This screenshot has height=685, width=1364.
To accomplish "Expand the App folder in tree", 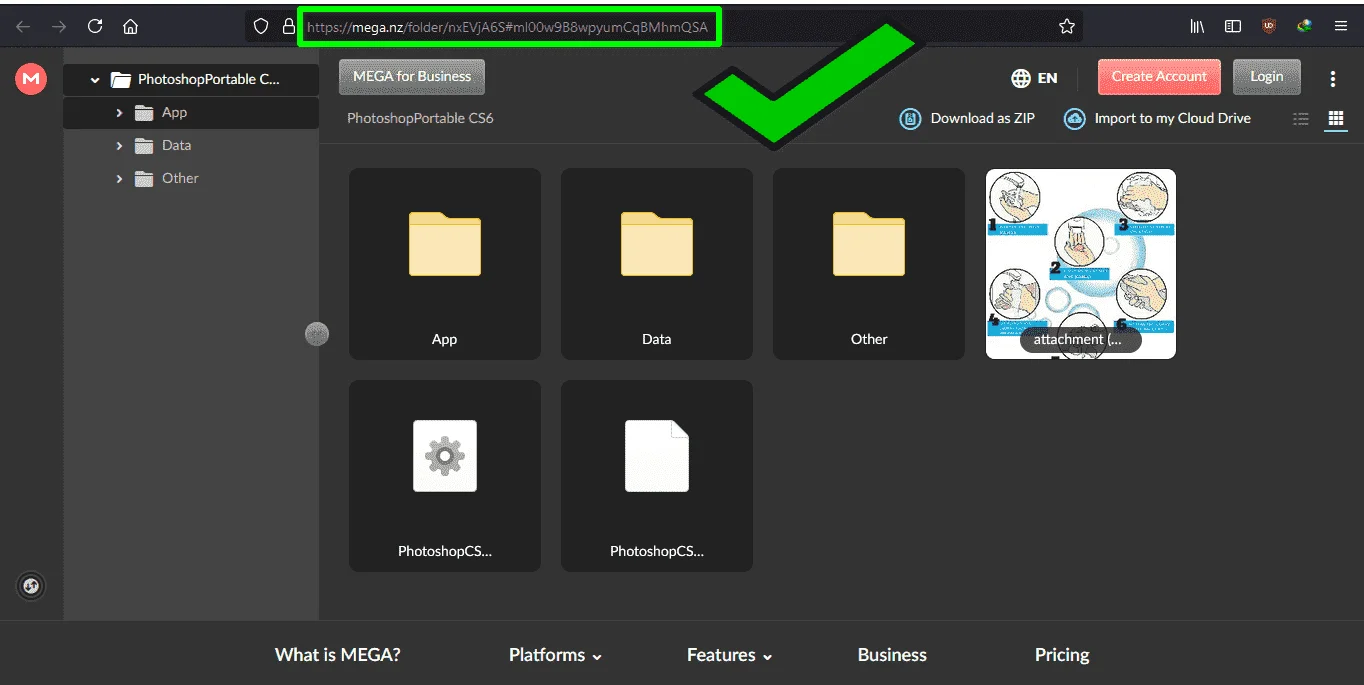I will click(119, 113).
